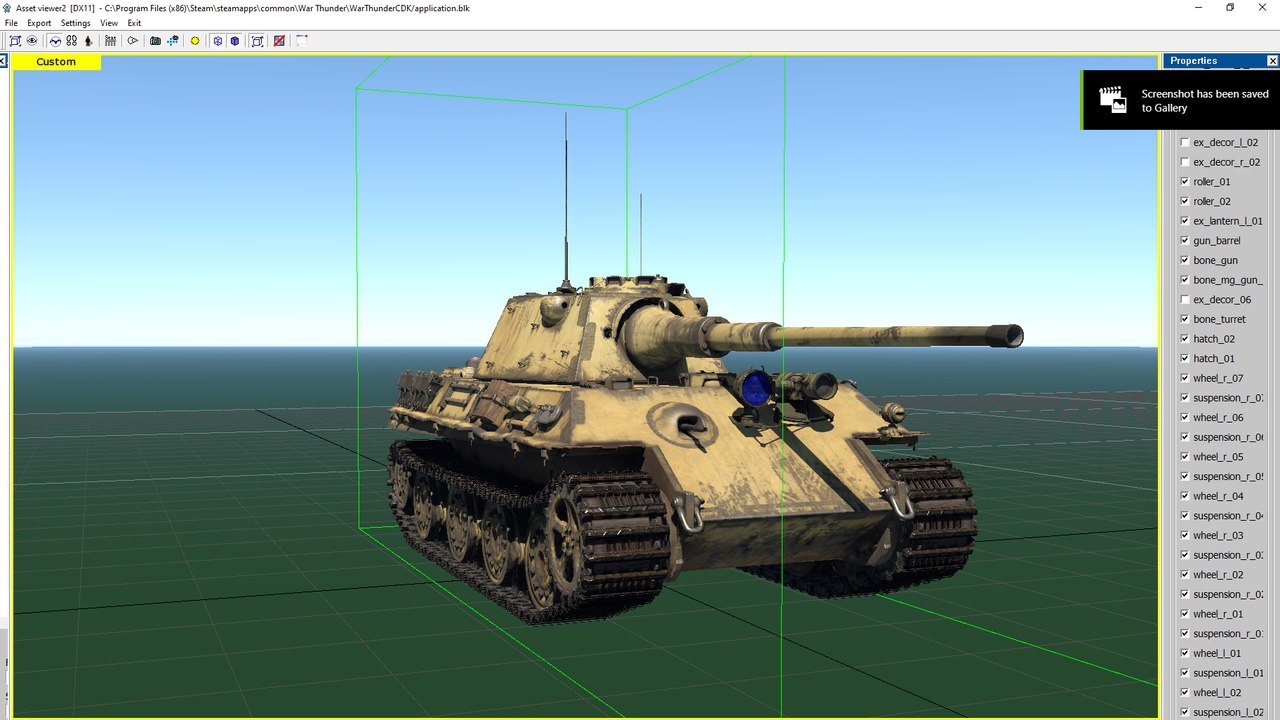Toggle the wheel_r_01 checkbox
This screenshot has height=720, width=1280.
click(x=1185, y=614)
